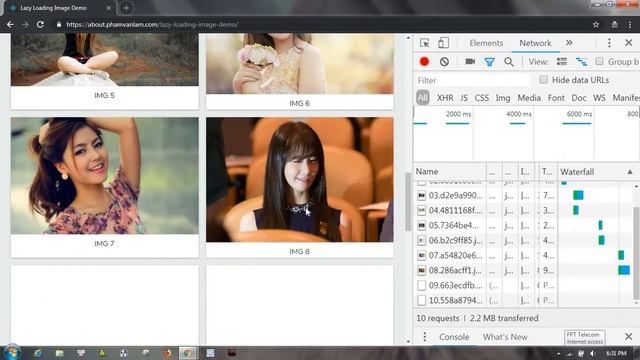Bookmark this page with the star icon
Image resolution: width=640 pixels, height=360 pixels.
(x=596, y=24)
